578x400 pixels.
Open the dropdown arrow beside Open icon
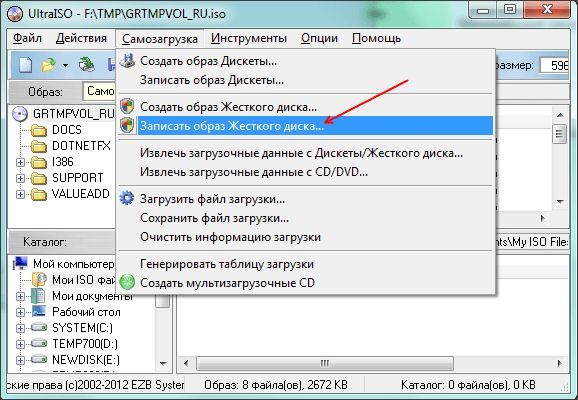point(65,66)
